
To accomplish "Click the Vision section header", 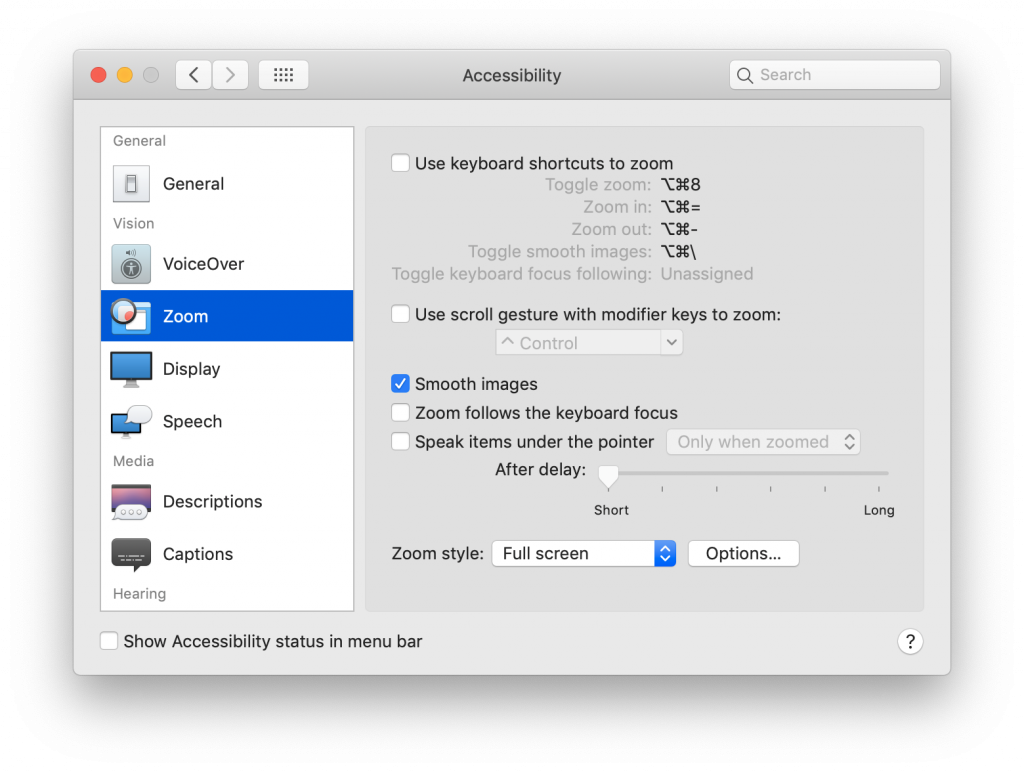I will click(134, 223).
